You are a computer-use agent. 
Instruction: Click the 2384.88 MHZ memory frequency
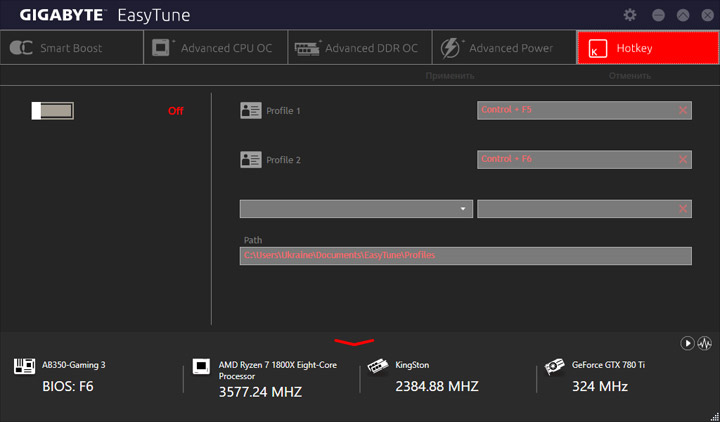coord(437,386)
